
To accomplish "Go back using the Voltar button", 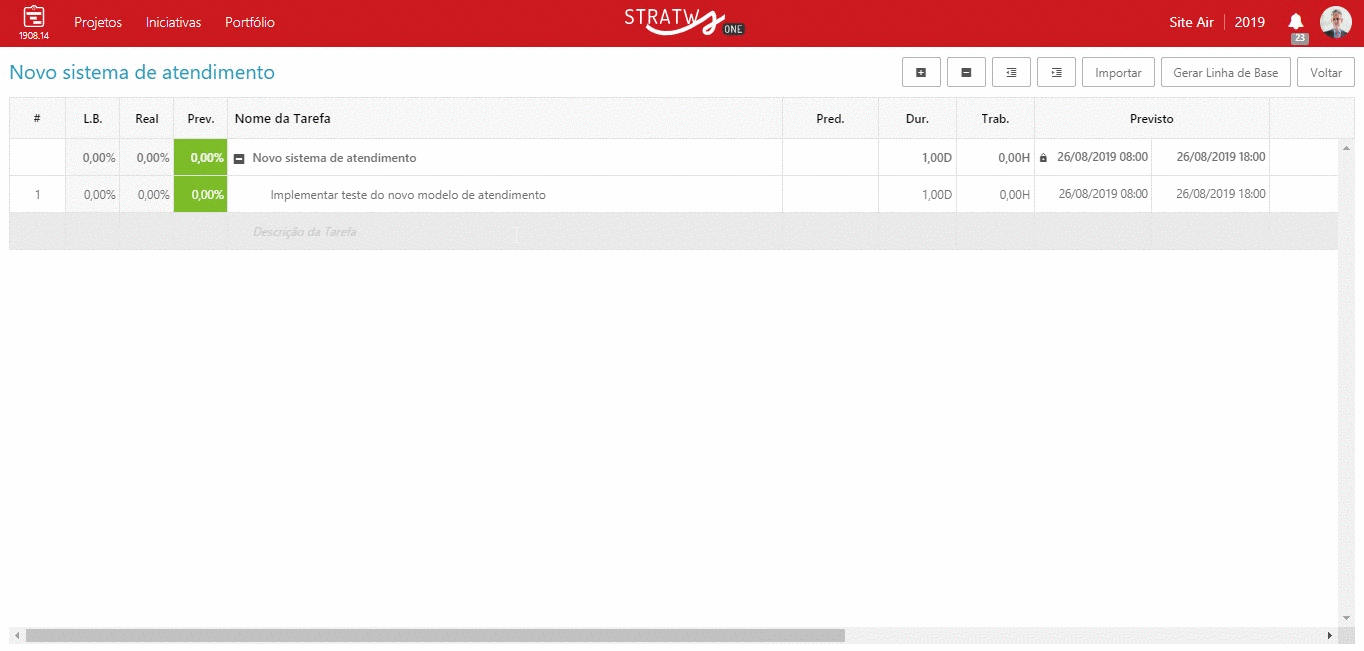I will pos(1325,73).
